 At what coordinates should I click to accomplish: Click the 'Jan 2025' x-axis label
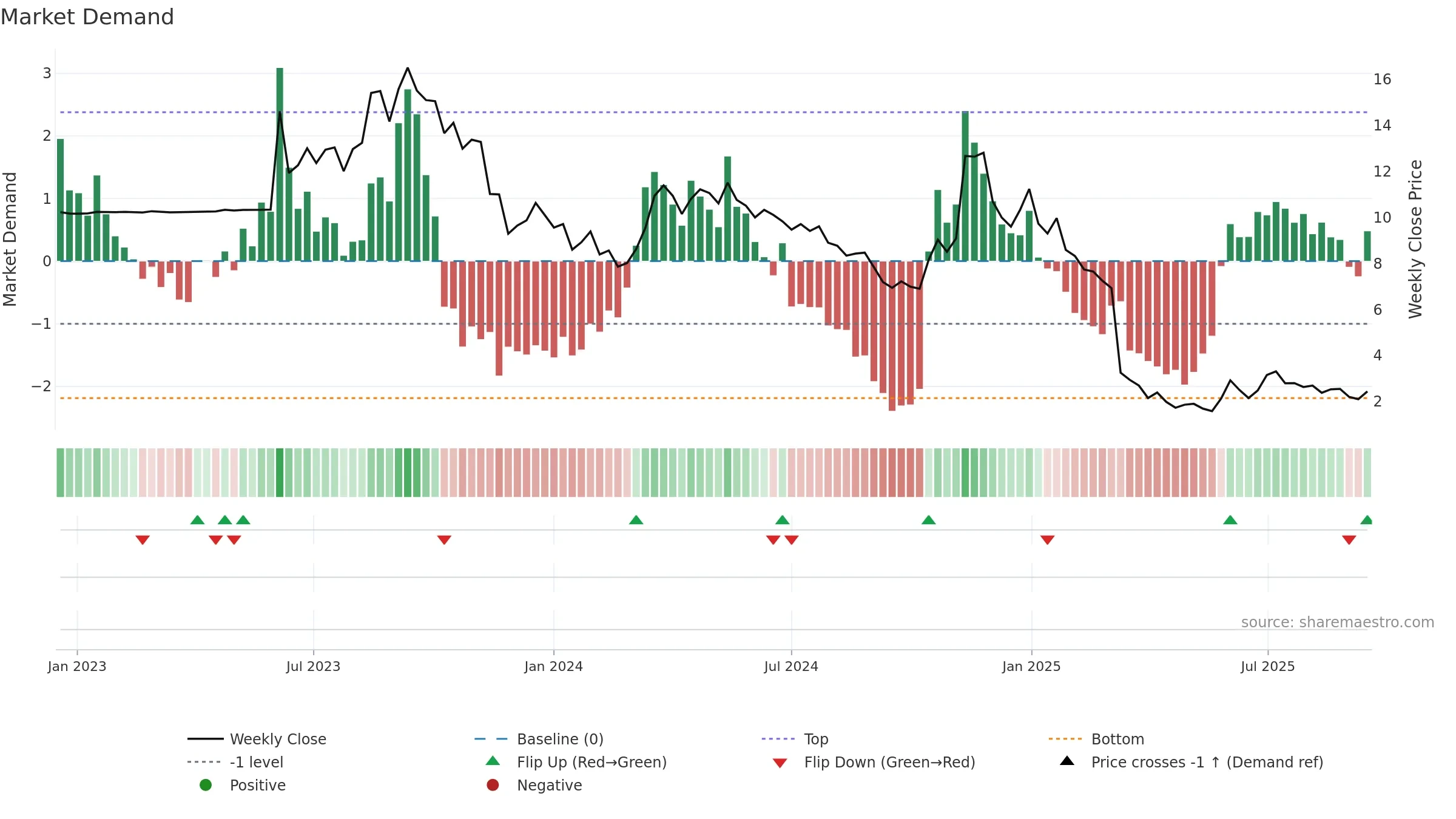(x=1031, y=666)
